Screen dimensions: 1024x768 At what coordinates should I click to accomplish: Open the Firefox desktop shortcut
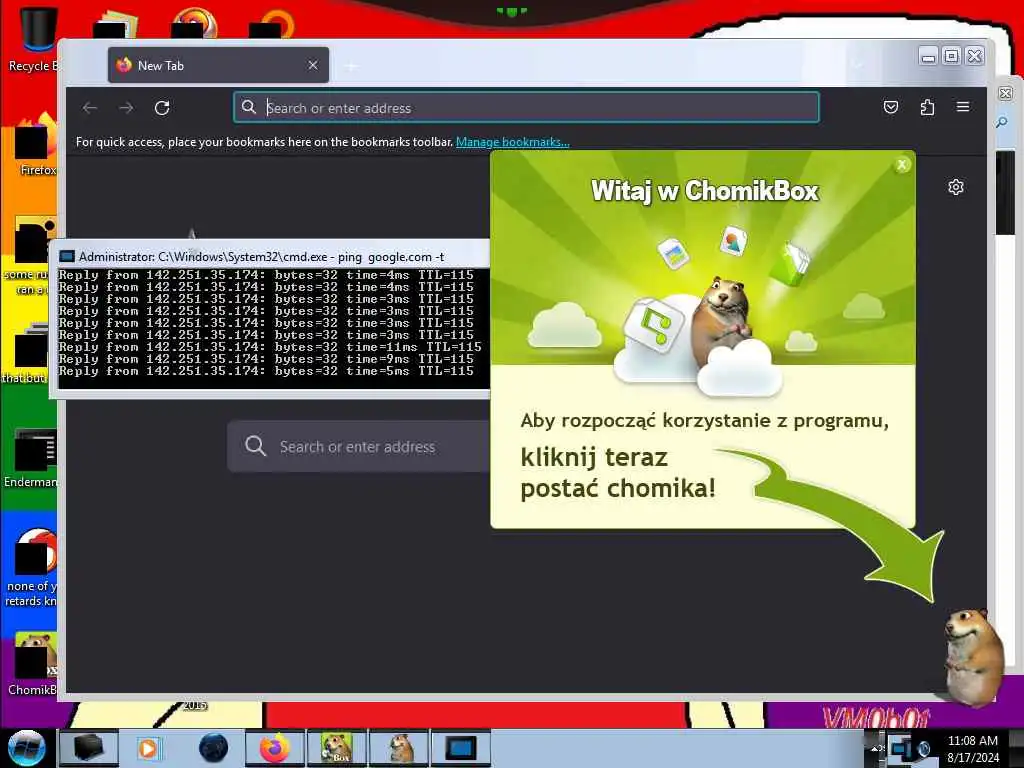tap(36, 144)
